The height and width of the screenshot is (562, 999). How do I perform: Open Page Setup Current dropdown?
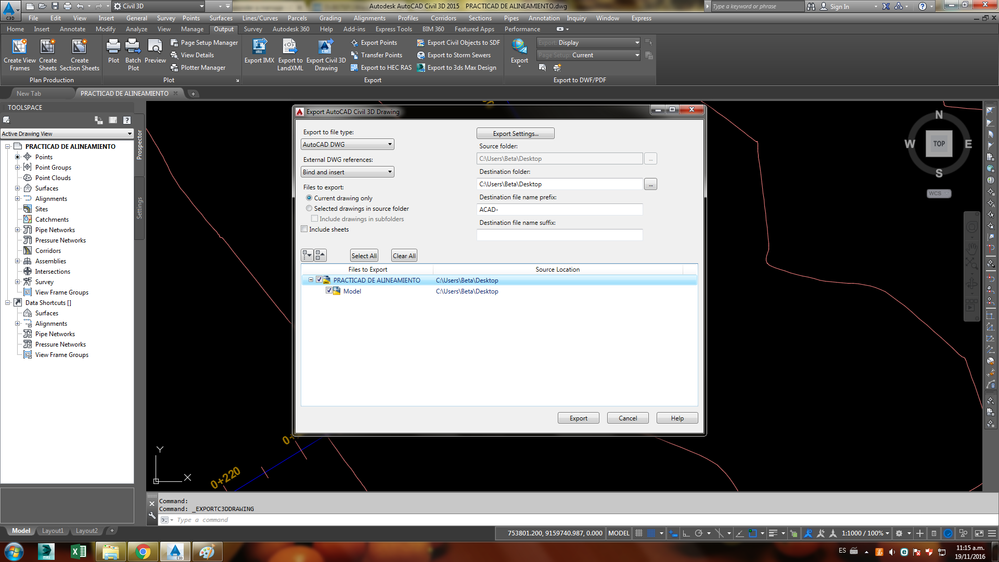588,55
